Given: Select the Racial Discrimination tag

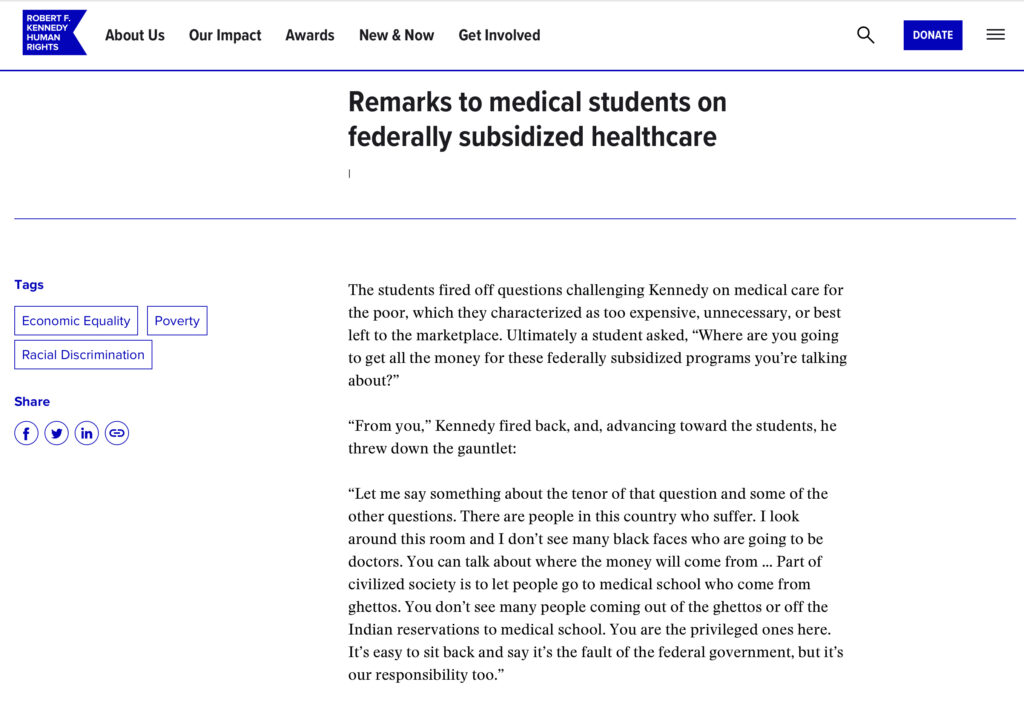Looking at the screenshot, I should click(83, 354).
